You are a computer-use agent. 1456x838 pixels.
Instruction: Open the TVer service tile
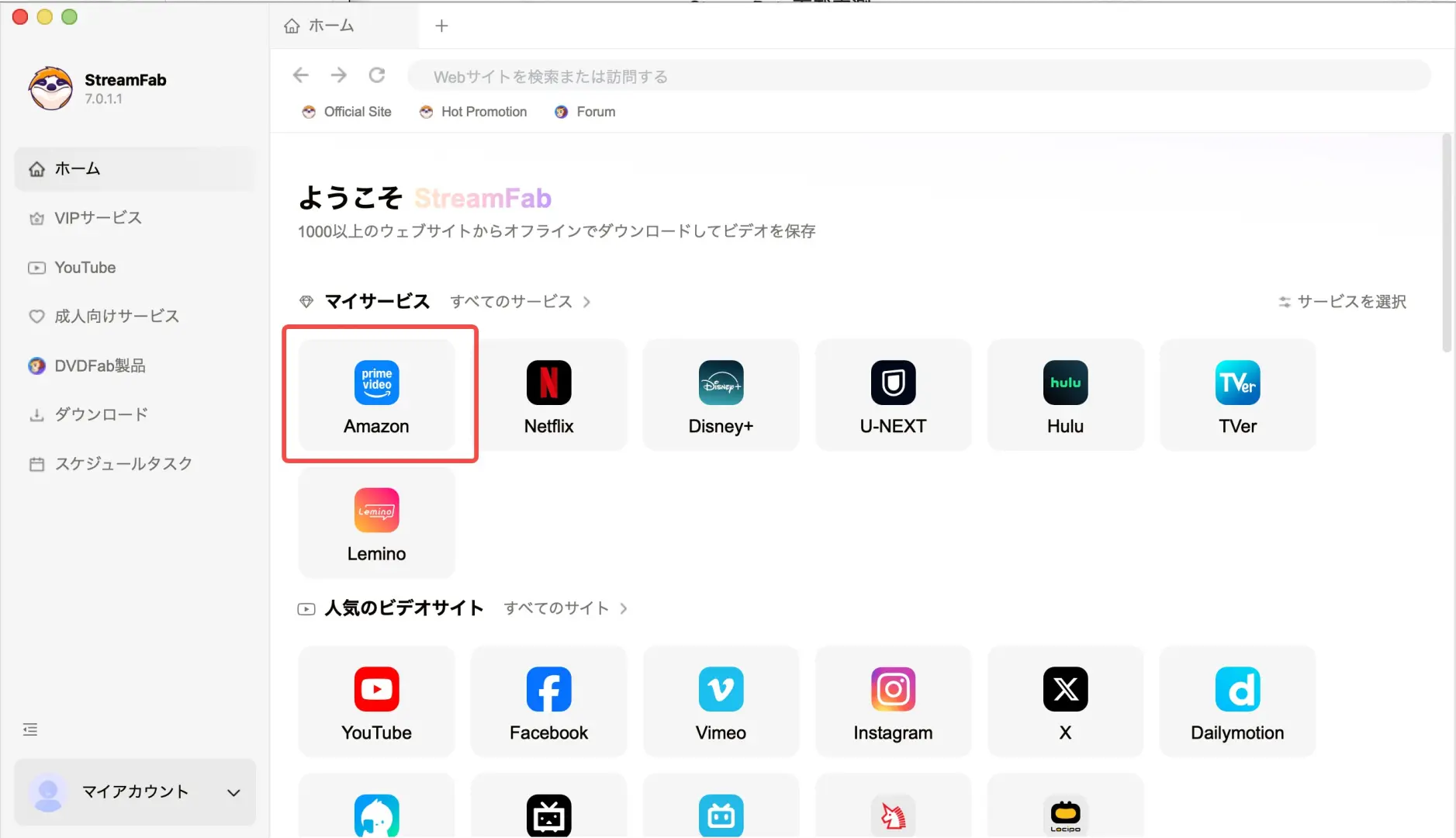(1237, 395)
